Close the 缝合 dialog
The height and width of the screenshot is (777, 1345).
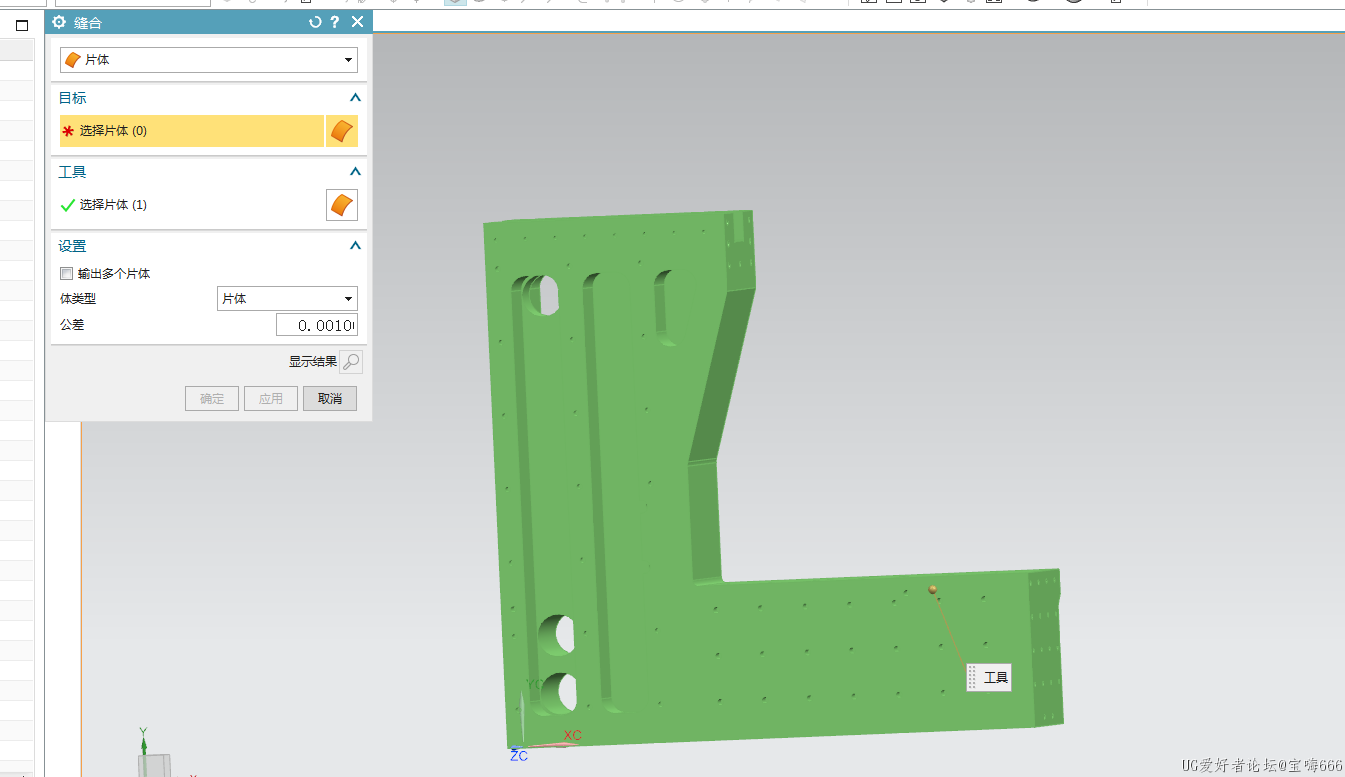point(357,22)
